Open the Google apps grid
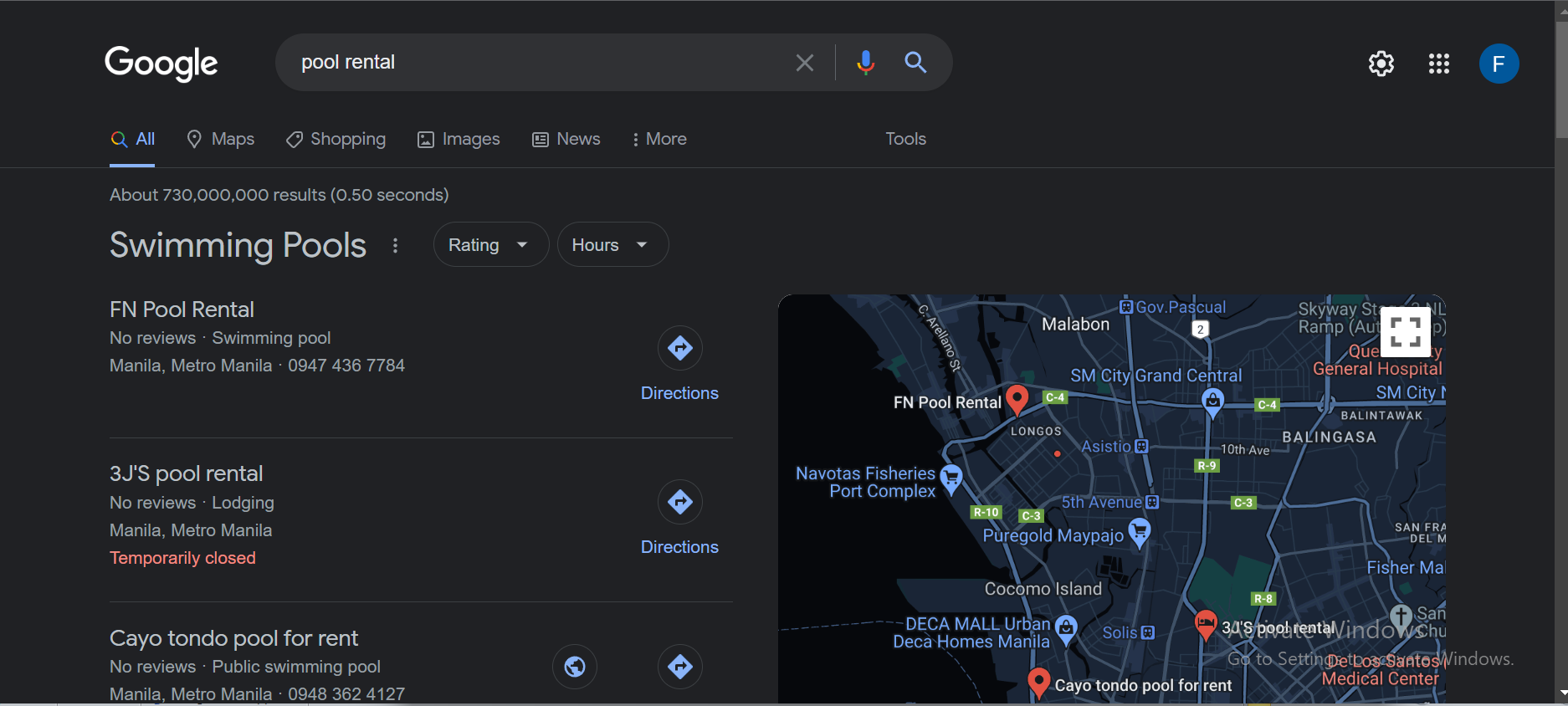This screenshot has width=1568, height=706. click(1439, 64)
